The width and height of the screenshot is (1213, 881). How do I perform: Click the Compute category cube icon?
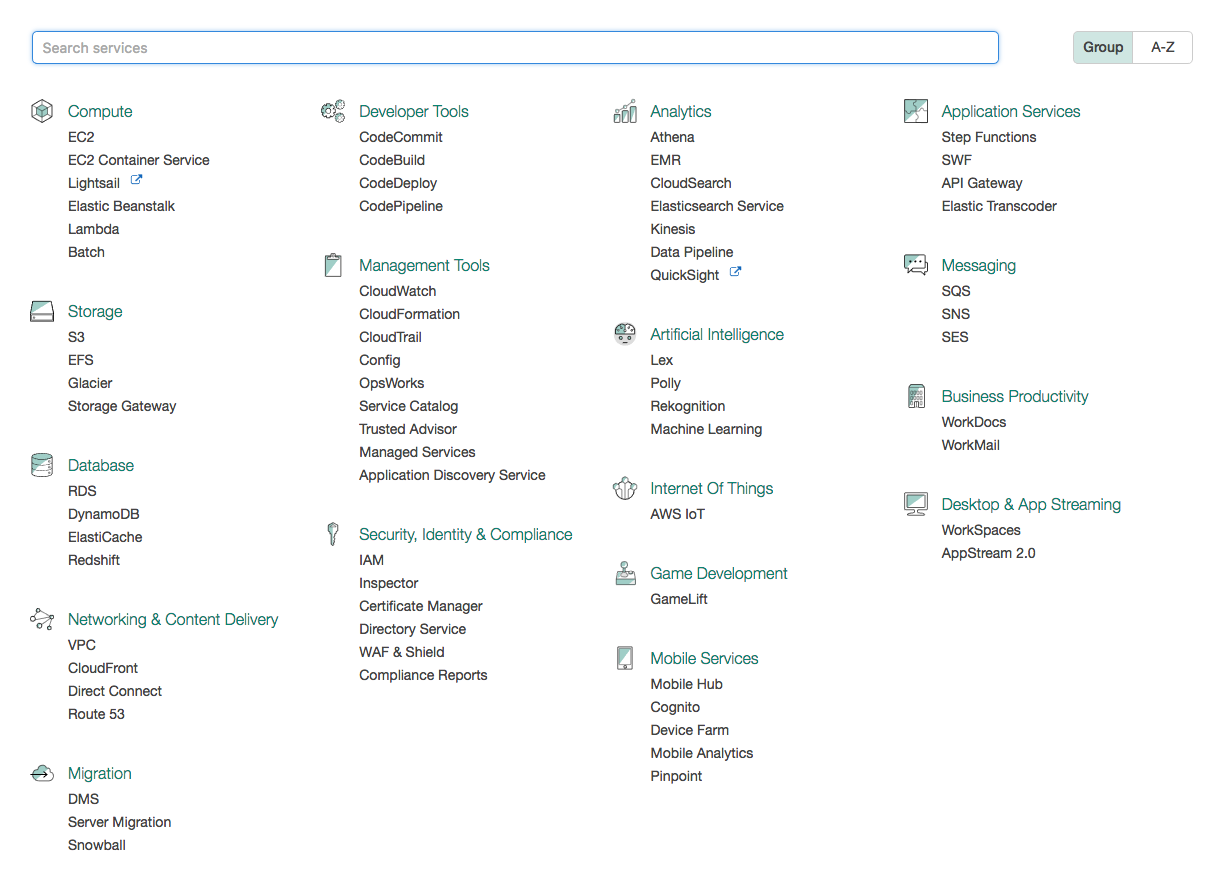pos(41,111)
